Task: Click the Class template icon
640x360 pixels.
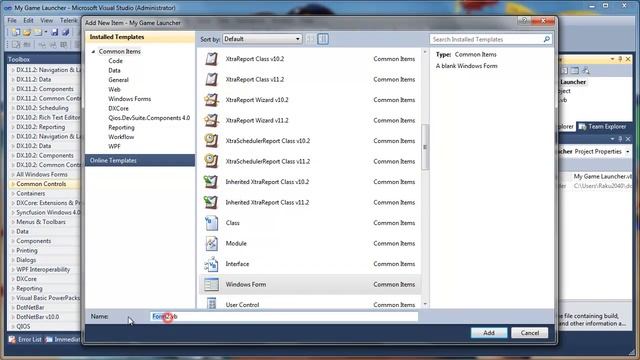Action: (211, 223)
